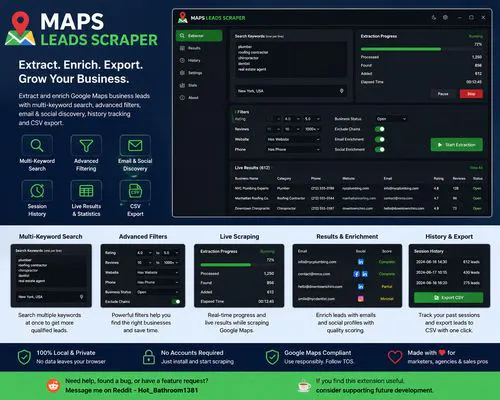Select the NYC Plumbing Experts result row
The image size is (500, 400).
click(x=358, y=188)
